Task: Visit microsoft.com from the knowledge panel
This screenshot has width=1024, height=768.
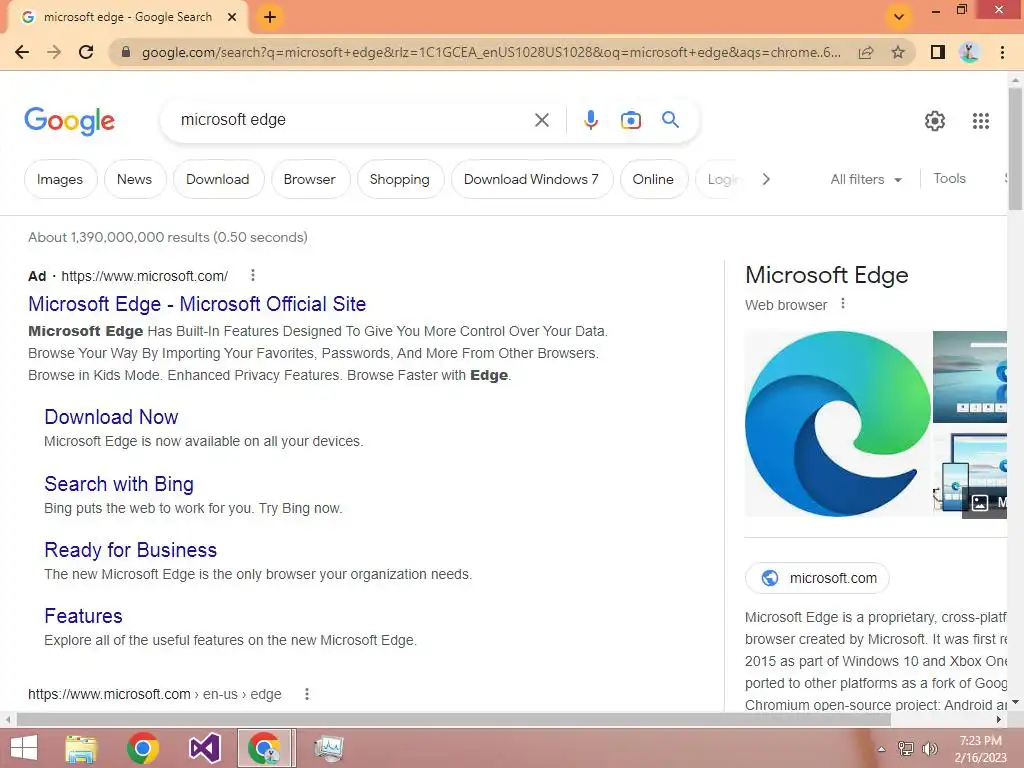Action: (817, 578)
